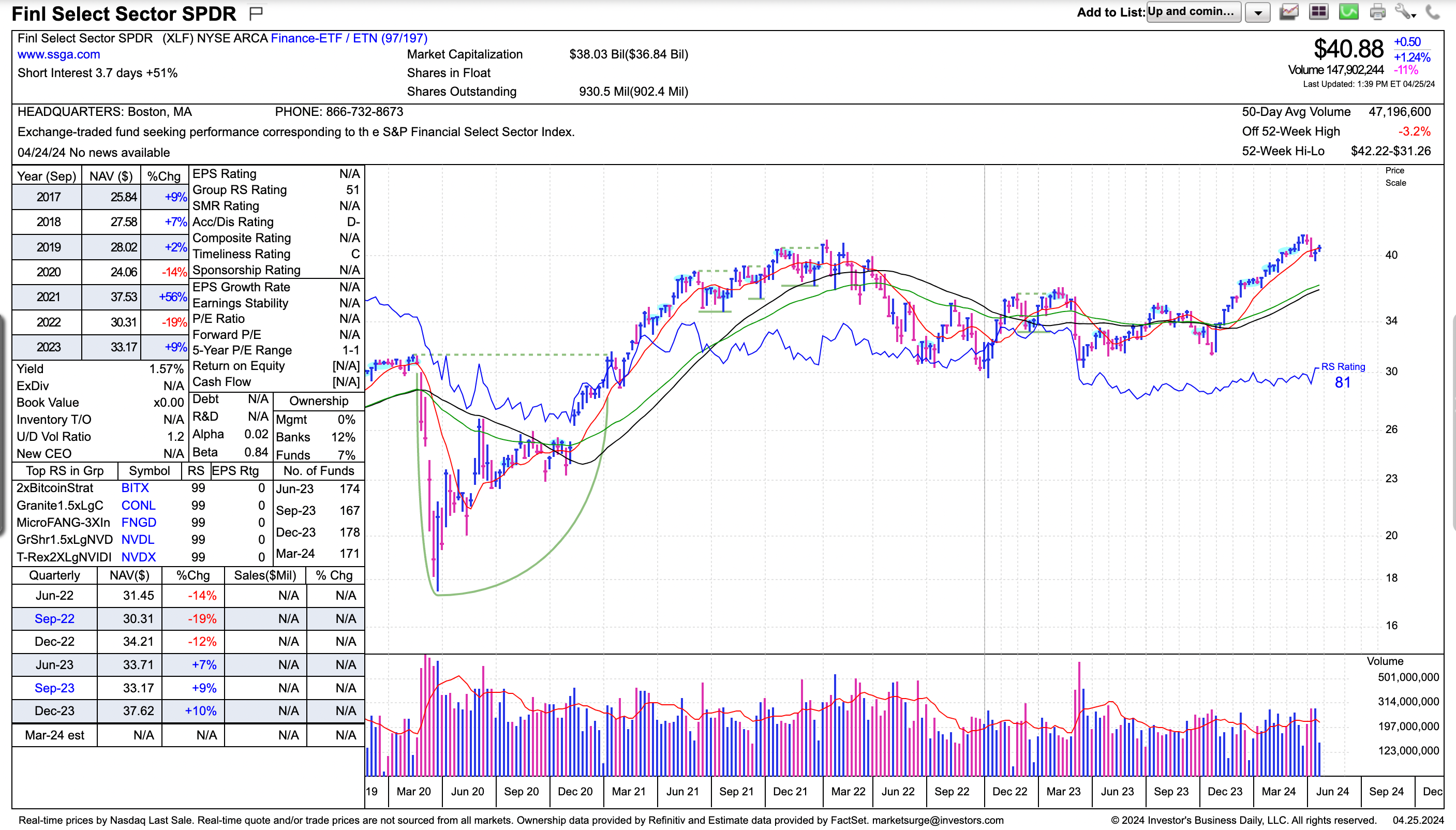
Task: Click the Dec-23 number of funds 178
Action: pyautogui.click(x=349, y=532)
